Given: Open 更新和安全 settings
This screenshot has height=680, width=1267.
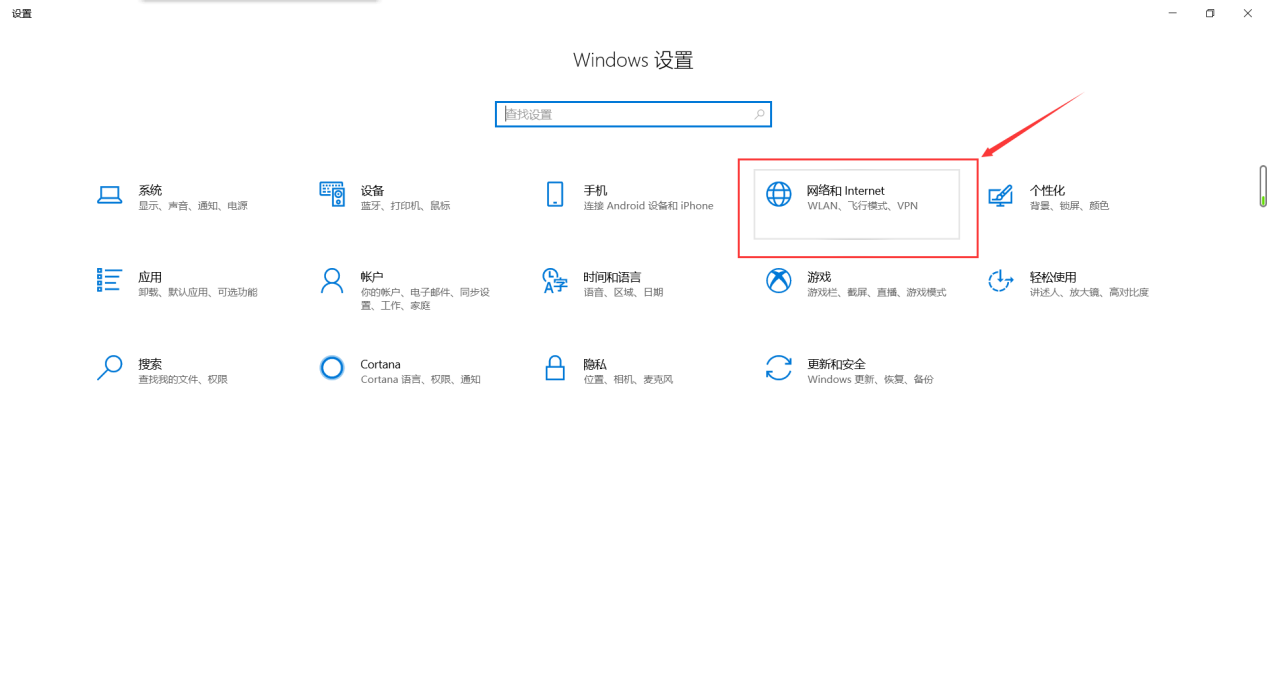Looking at the screenshot, I should 850,370.
